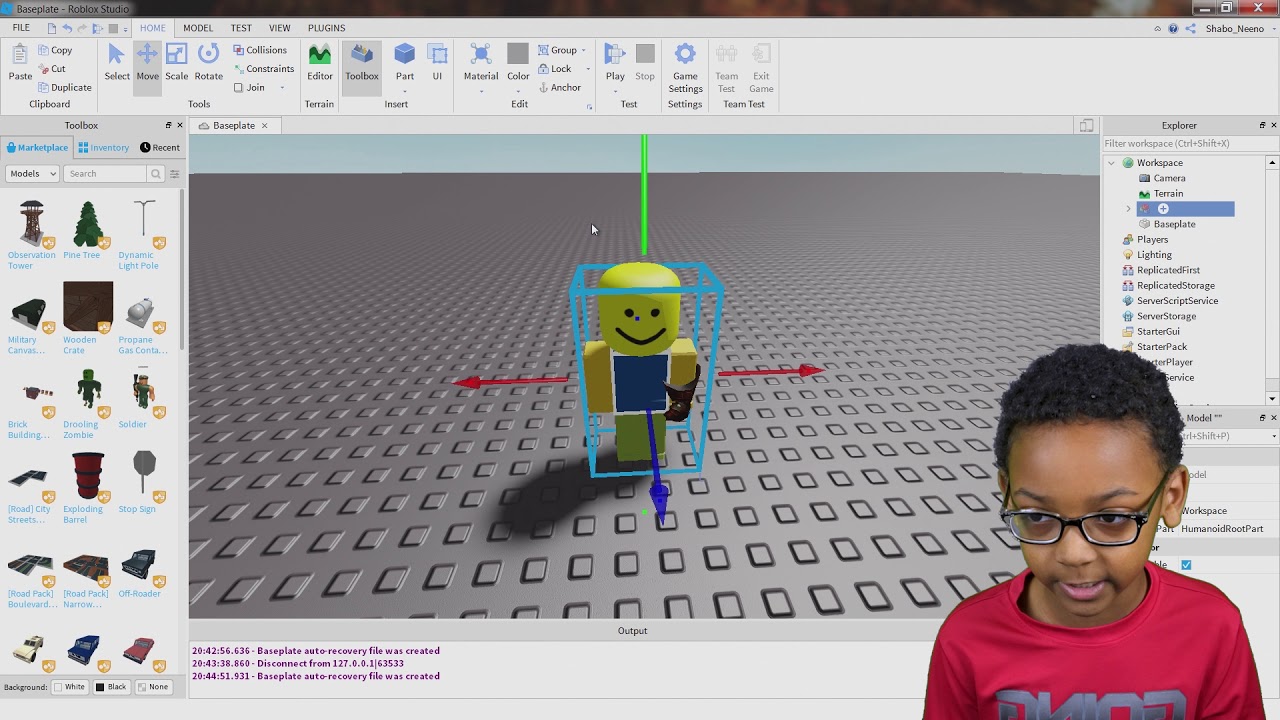Viewport: 1280px width, 720px height.
Task: Open the PLUGINS ribbon tab
Action: (326, 28)
